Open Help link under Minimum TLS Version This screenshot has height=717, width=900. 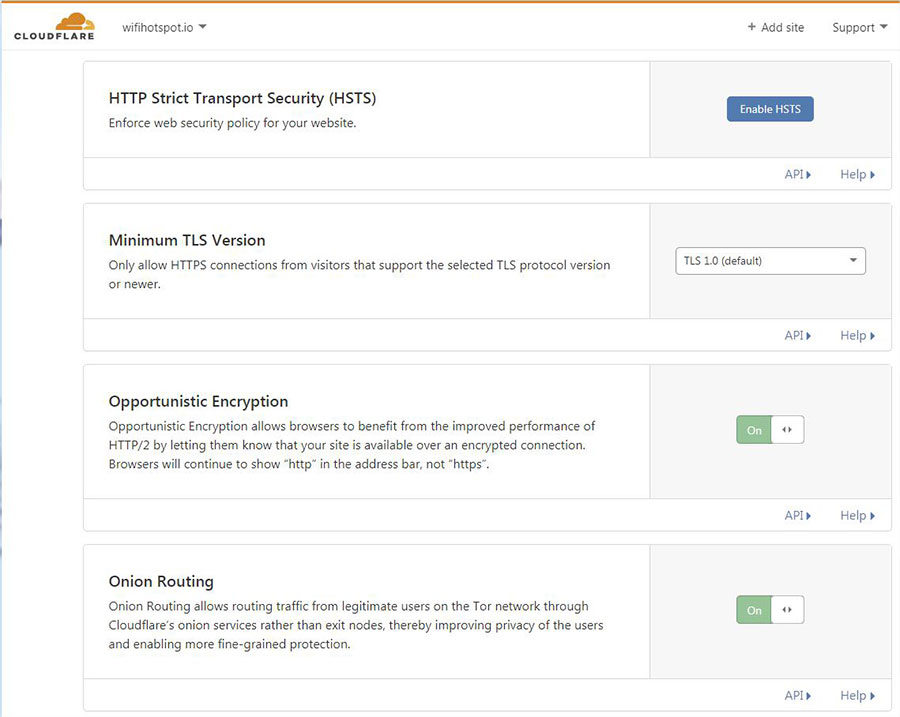[857, 335]
